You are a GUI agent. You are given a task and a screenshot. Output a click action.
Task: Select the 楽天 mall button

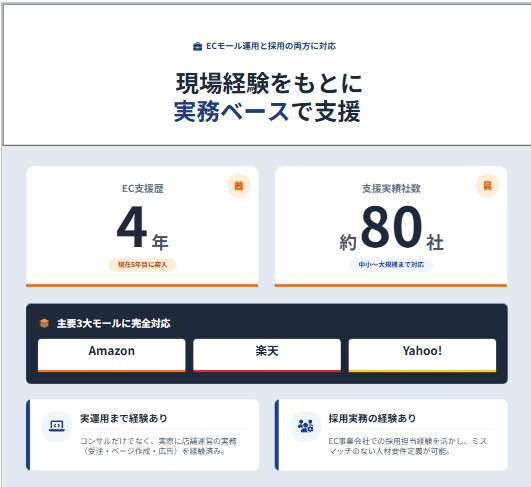pyautogui.click(x=267, y=355)
